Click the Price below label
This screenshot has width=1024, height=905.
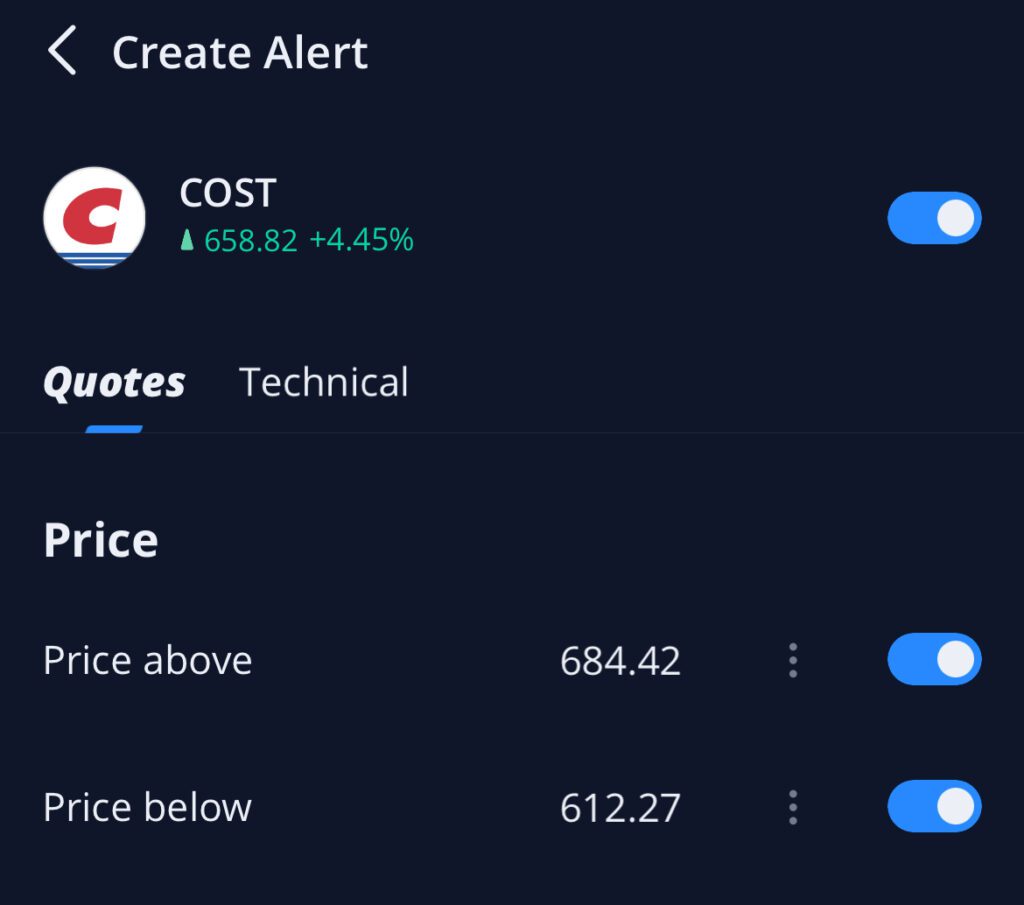[x=148, y=808]
